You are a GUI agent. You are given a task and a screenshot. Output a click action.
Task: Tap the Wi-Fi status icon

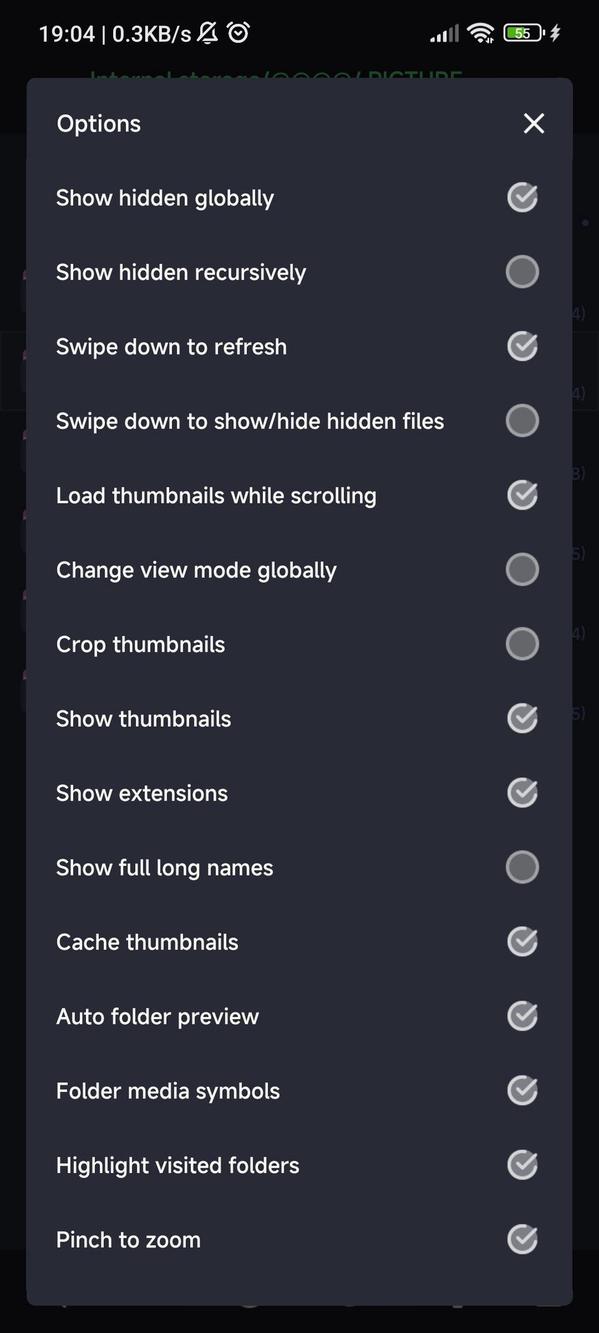click(481, 32)
